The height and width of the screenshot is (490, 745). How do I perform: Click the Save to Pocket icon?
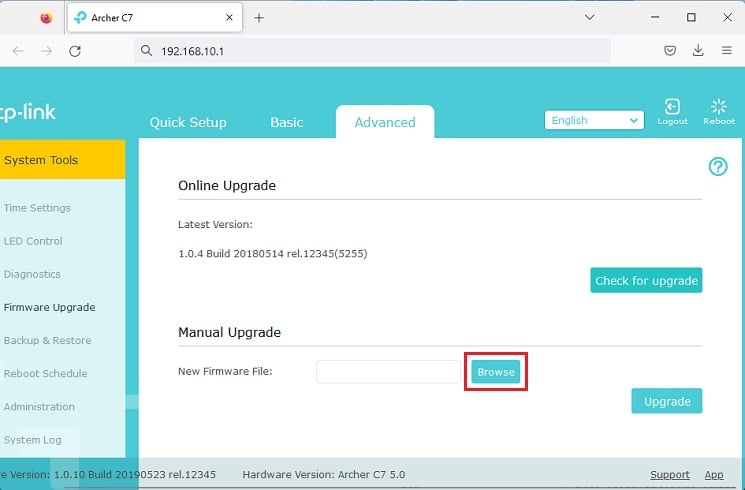(x=670, y=50)
